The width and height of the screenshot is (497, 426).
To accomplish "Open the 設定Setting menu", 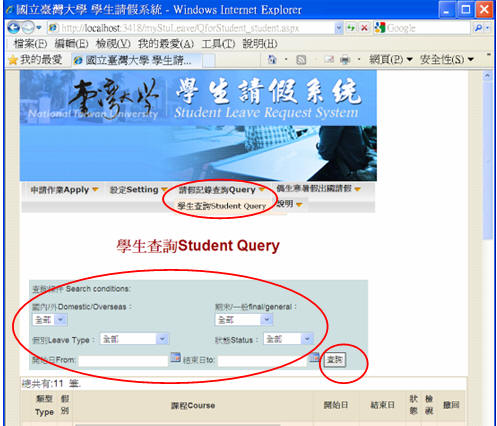I will (x=138, y=190).
